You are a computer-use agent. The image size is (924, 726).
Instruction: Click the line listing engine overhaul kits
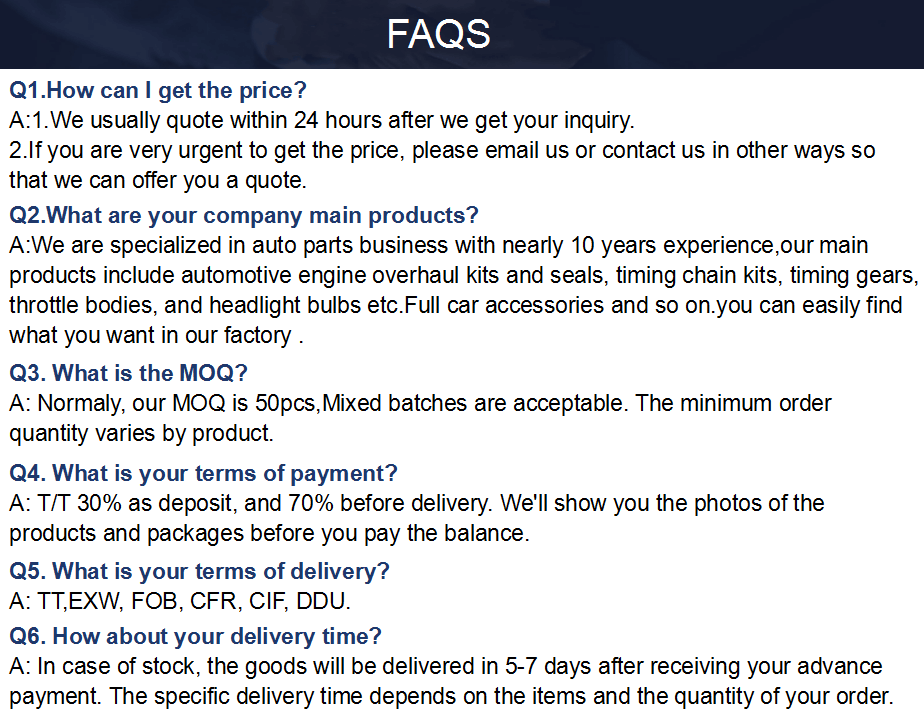(x=462, y=275)
